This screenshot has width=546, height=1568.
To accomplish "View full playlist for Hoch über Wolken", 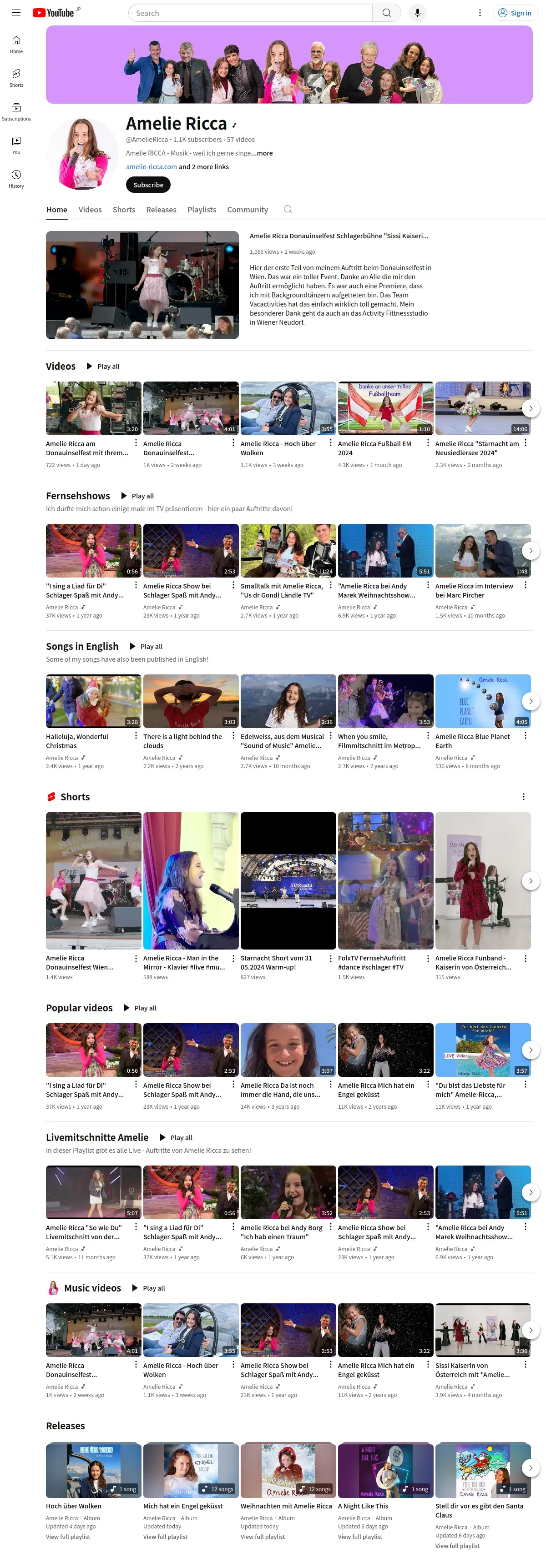I will (x=68, y=1536).
